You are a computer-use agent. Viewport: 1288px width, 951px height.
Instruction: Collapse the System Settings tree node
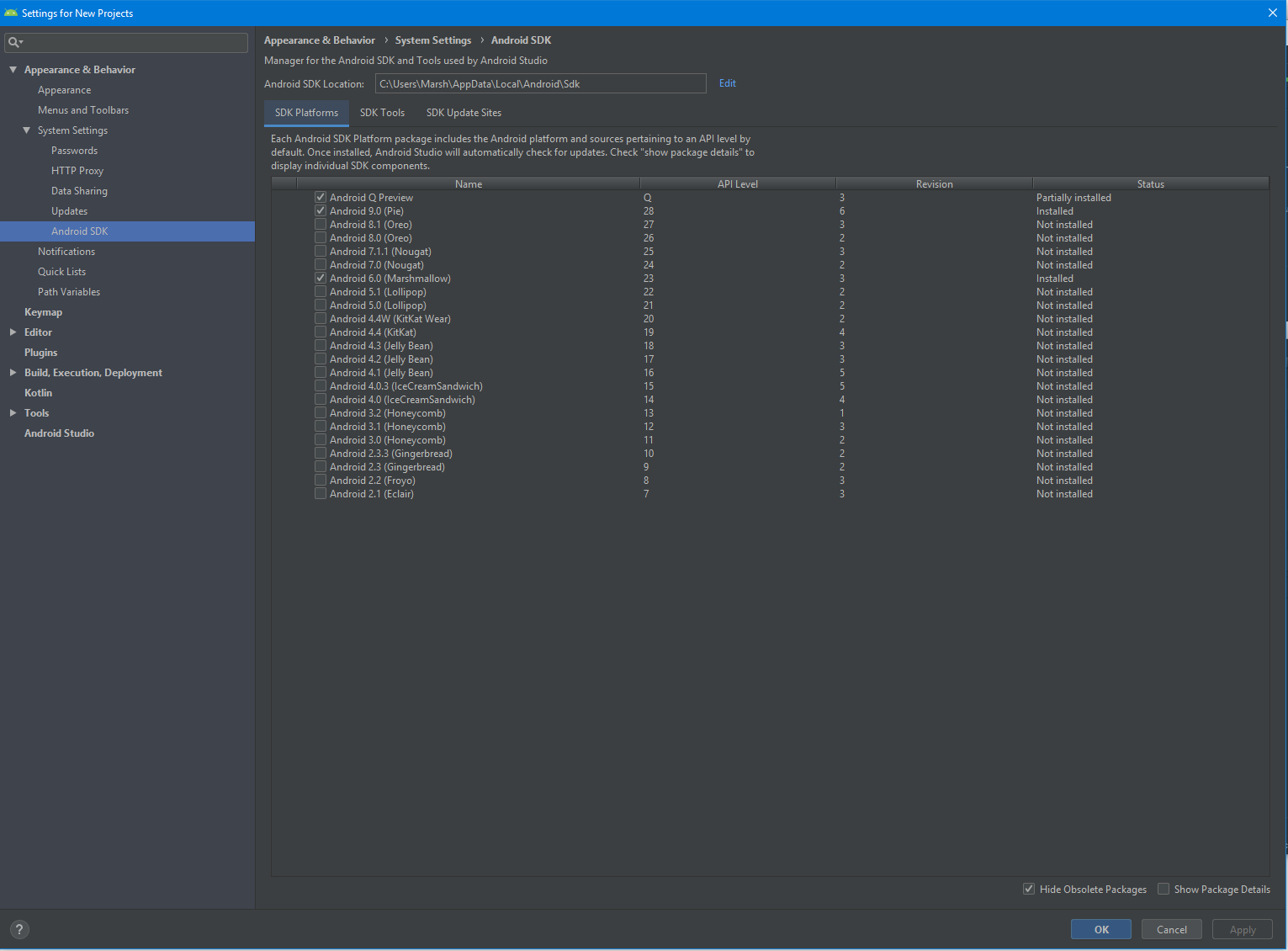click(x=26, y=130)
